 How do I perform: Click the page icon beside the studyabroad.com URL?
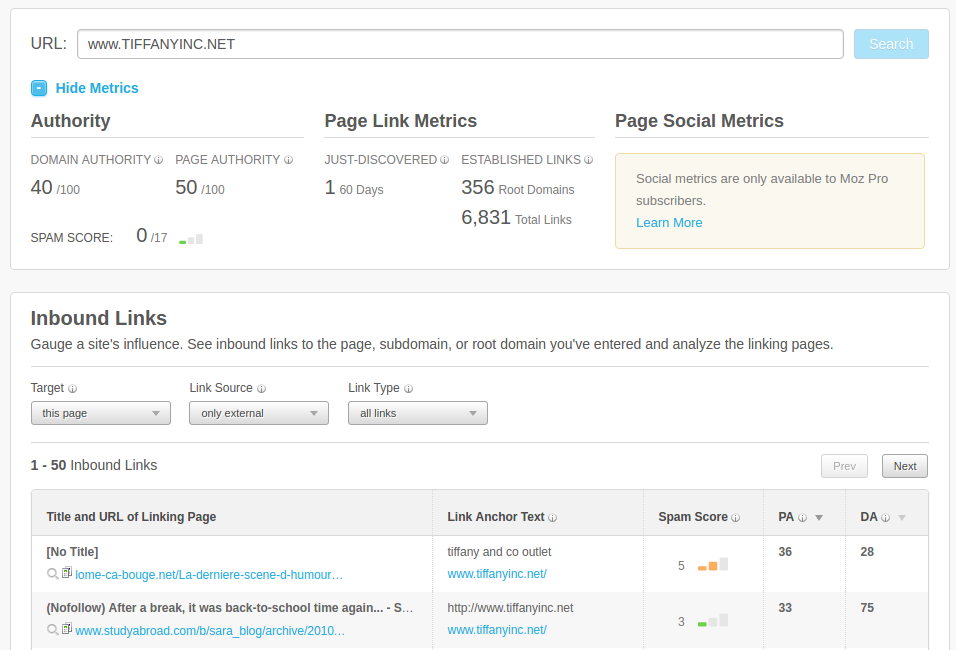pyautogui.click(x=67, y=629)
